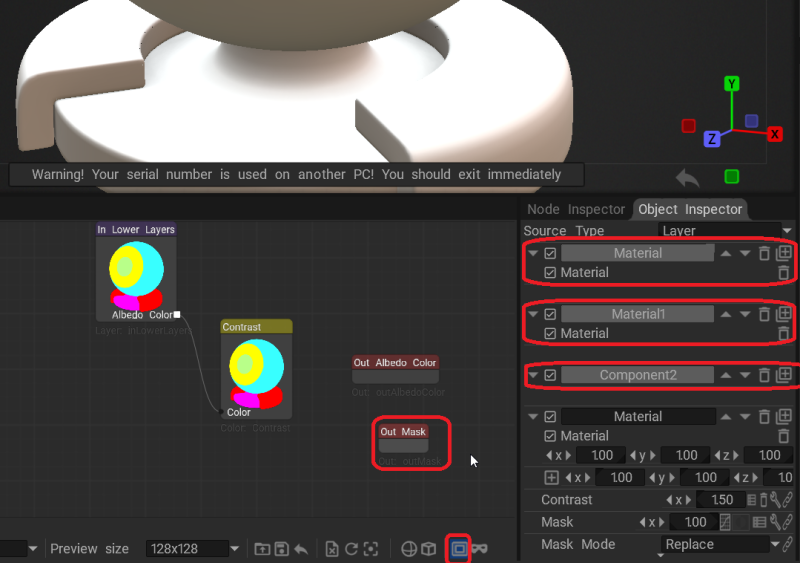Select the Component2 layer name bar

click(x=638, y=375)
